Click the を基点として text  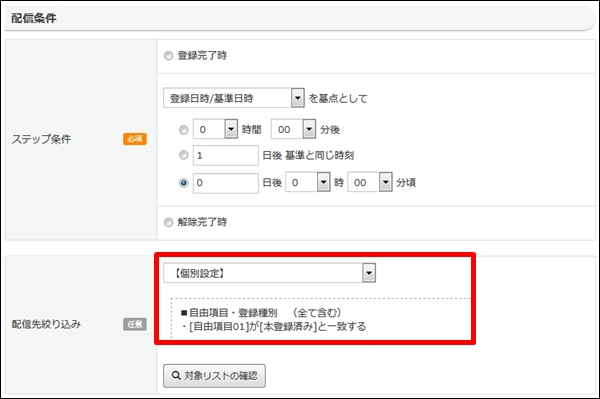[338, 99]
